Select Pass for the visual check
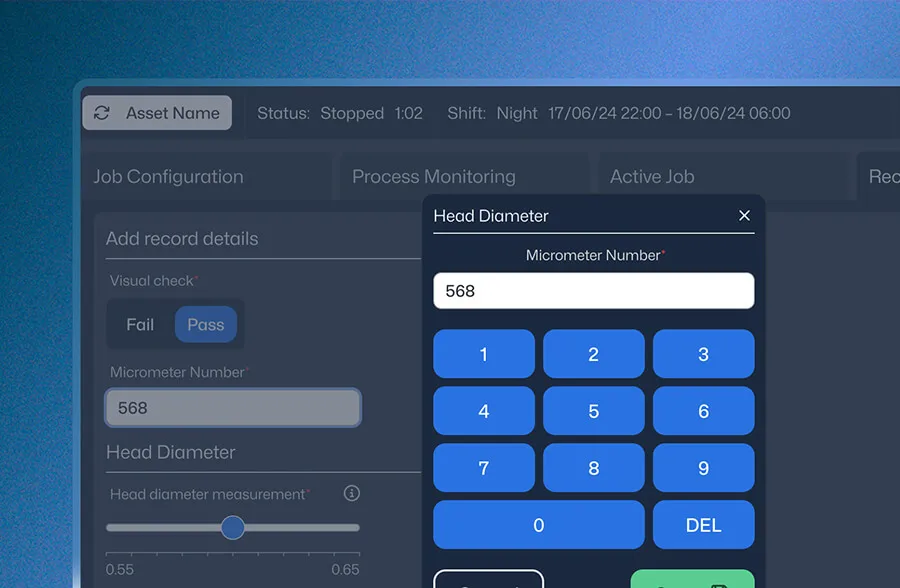 [206, 324]
